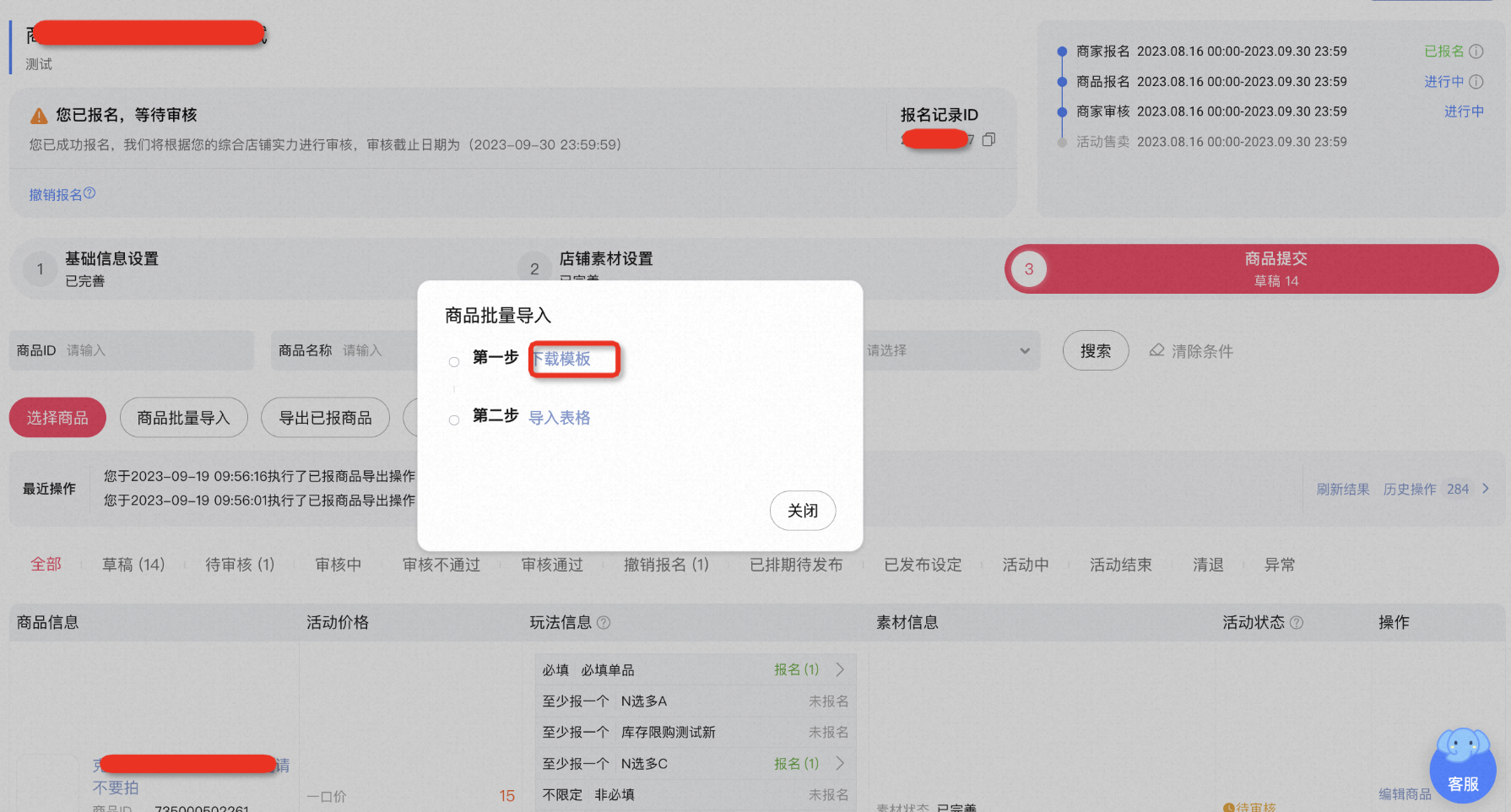1511x812 pixels.
Task: Open the 客服 chat mascot icon
Action: click(1463, 766)
